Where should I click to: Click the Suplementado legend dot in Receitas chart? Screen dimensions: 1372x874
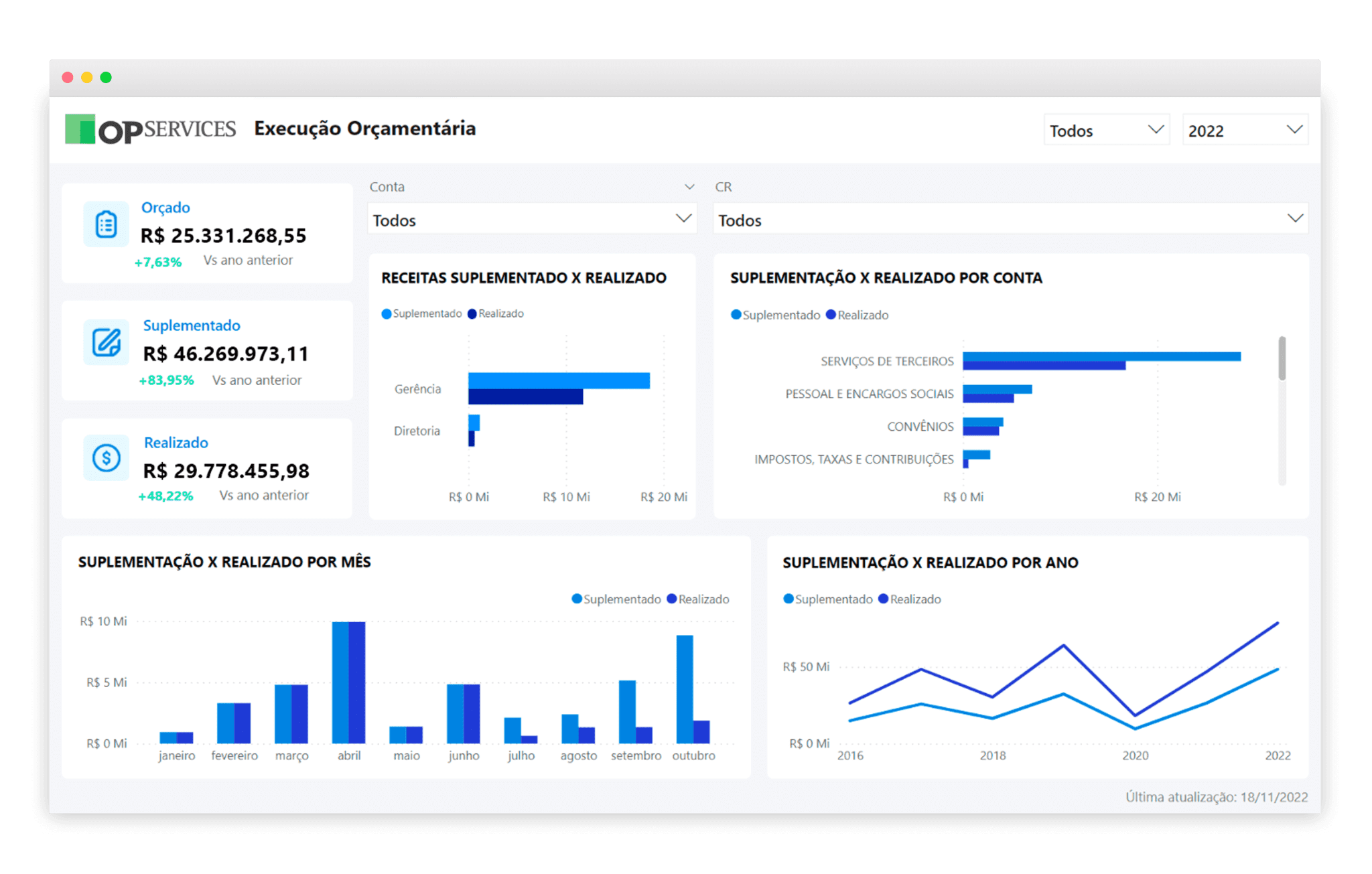tap(387, 313)
